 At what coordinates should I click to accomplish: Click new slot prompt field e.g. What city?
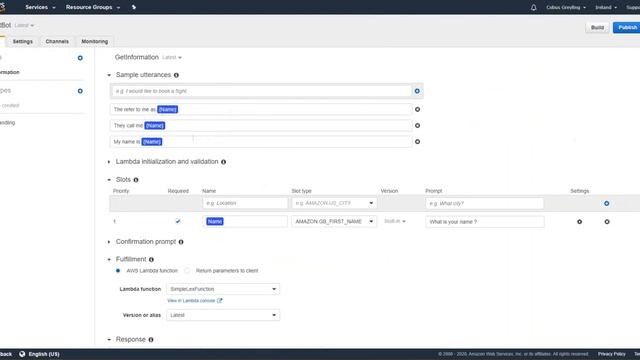(484, 203)
